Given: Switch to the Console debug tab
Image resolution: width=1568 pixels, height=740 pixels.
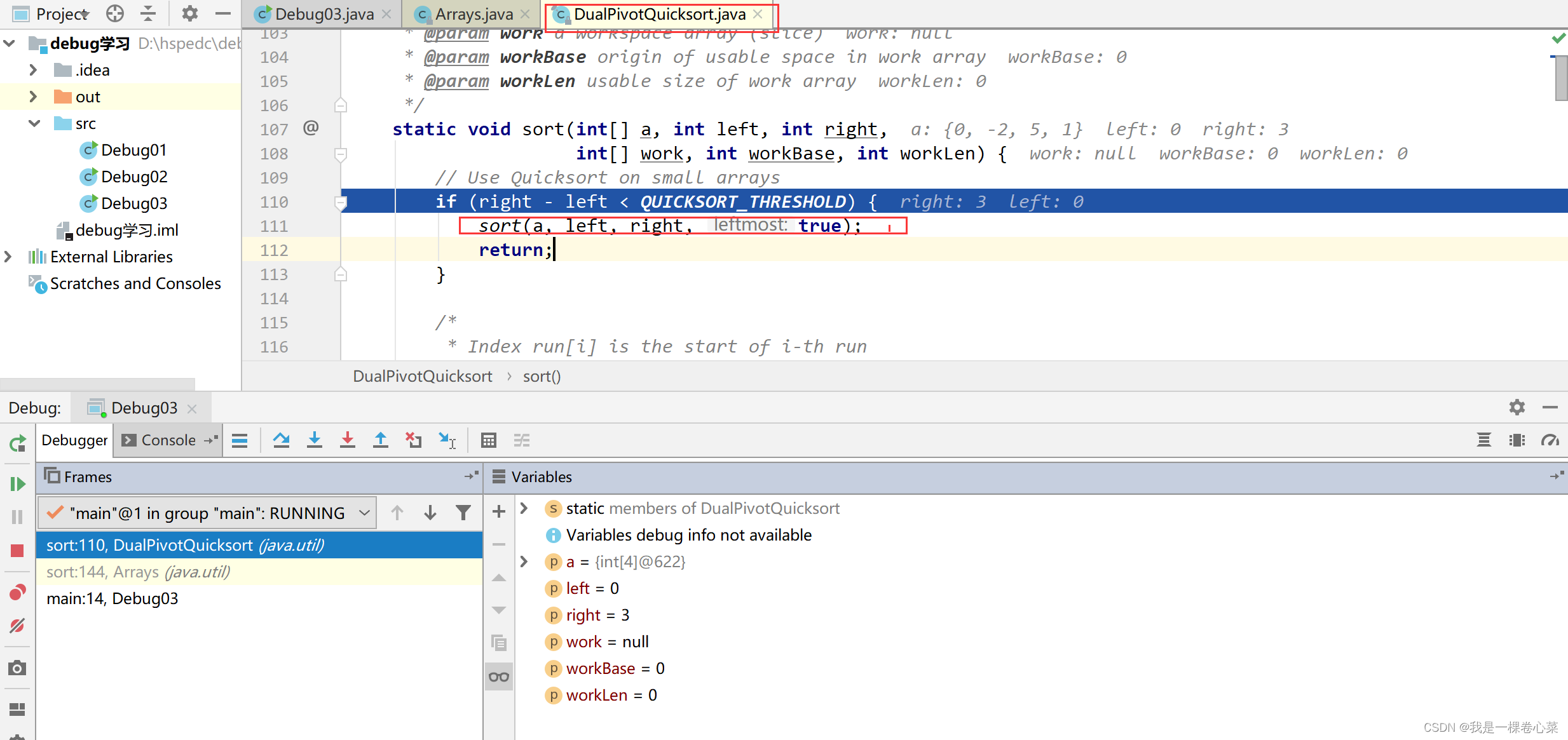Looking at the screenshot, I should [x=168, y=440].
